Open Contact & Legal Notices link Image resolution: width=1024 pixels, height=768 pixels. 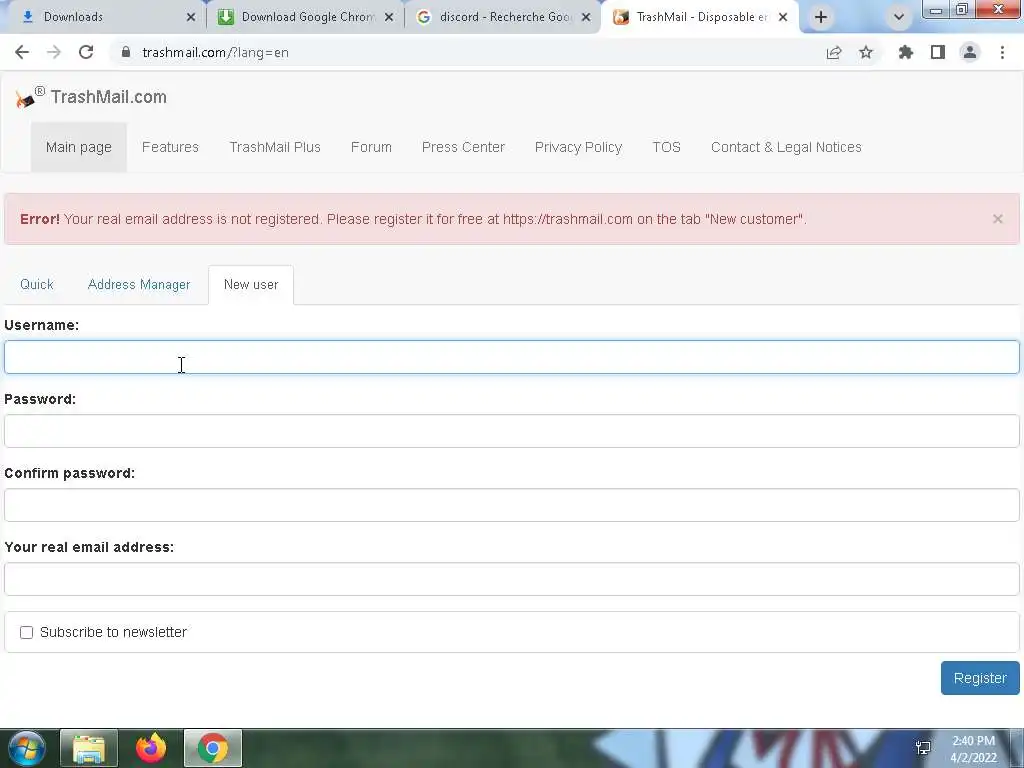pos(786,147)
